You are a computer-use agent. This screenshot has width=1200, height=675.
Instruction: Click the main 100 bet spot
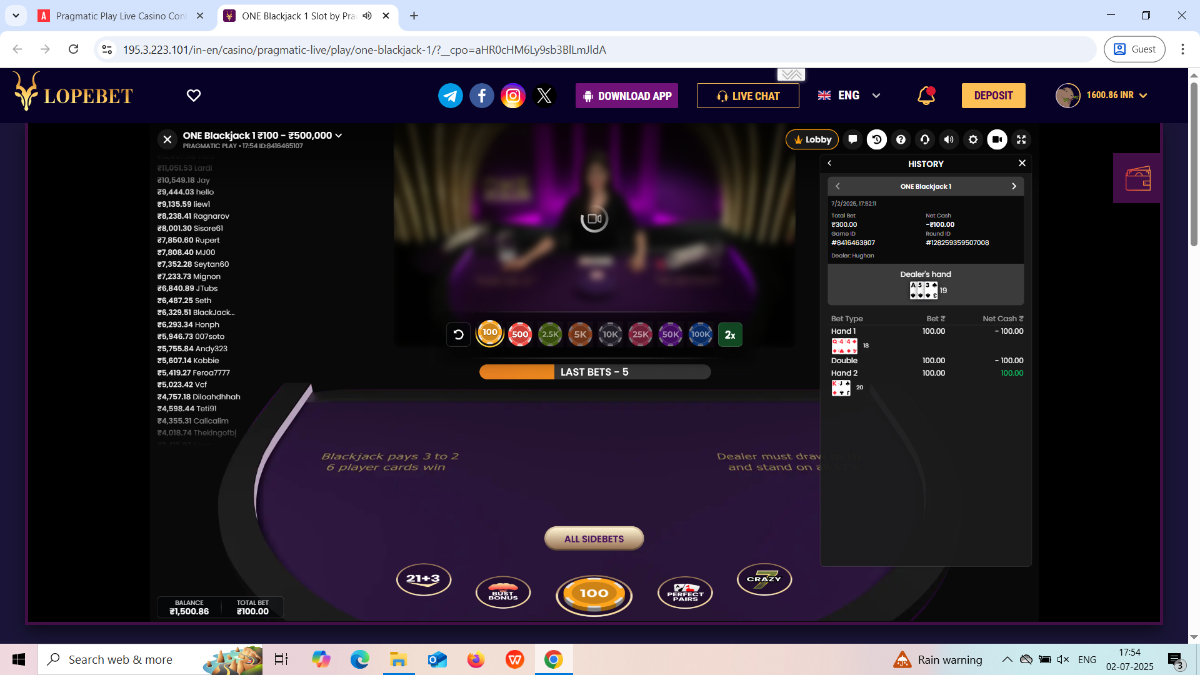[x=594, y=594]
